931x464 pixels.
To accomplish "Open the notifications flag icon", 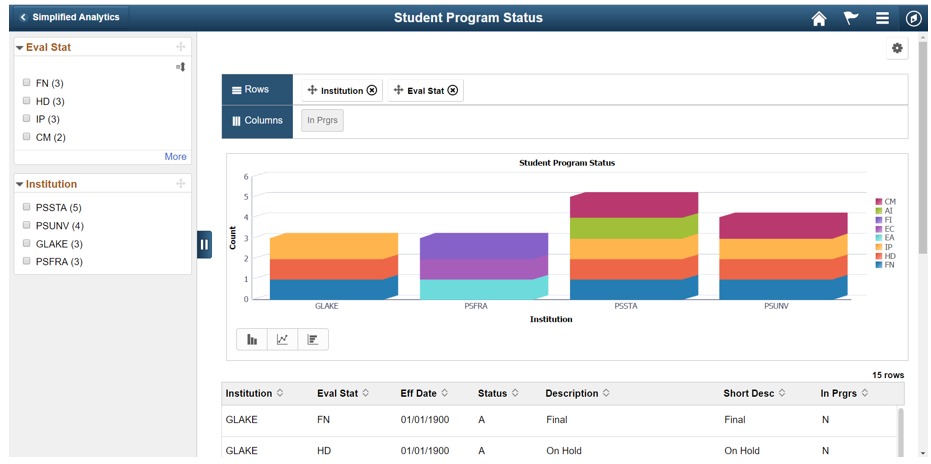I will point(850,18).
